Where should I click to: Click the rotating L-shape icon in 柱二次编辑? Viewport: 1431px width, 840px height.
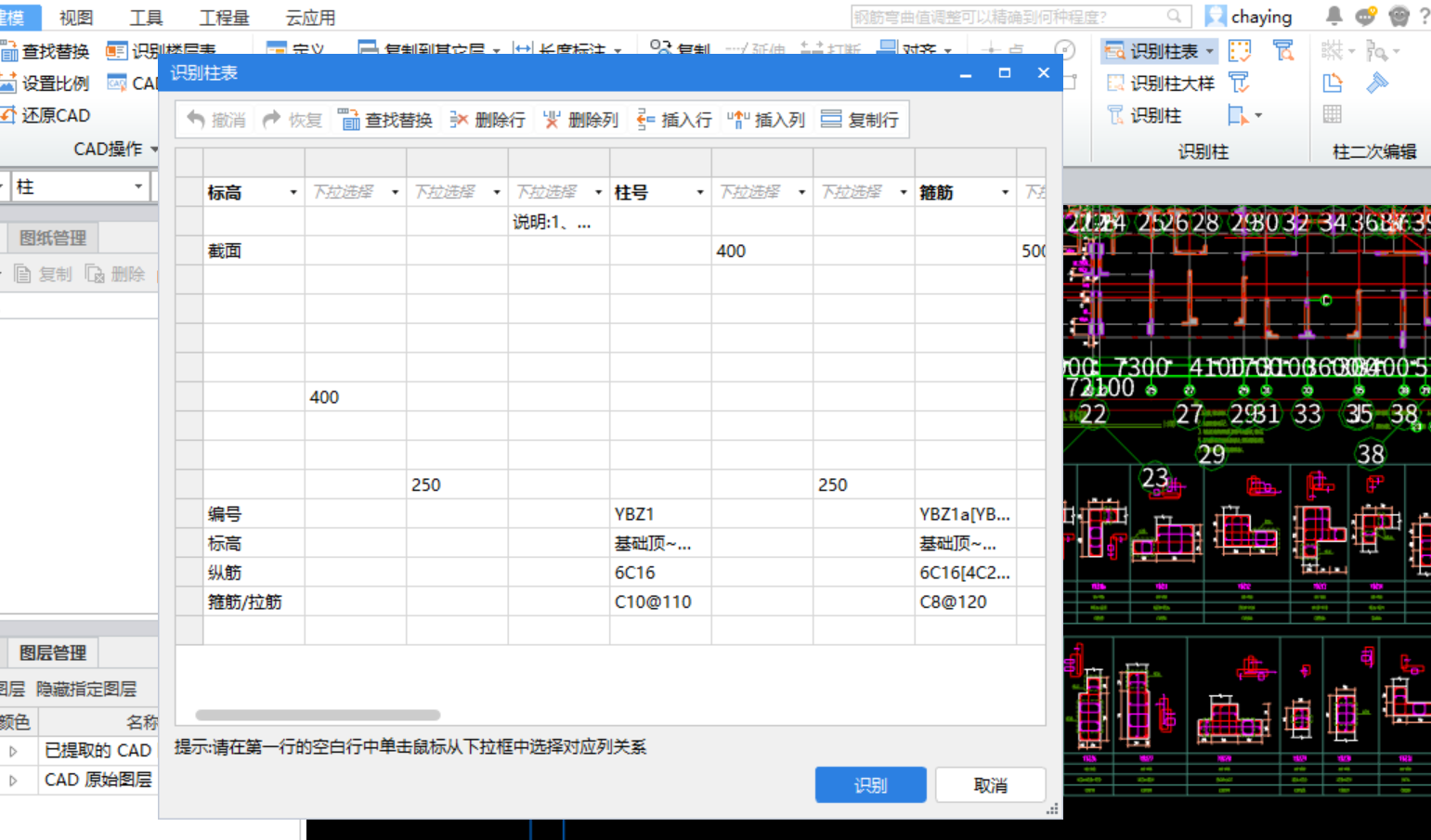click(1333, 83)
